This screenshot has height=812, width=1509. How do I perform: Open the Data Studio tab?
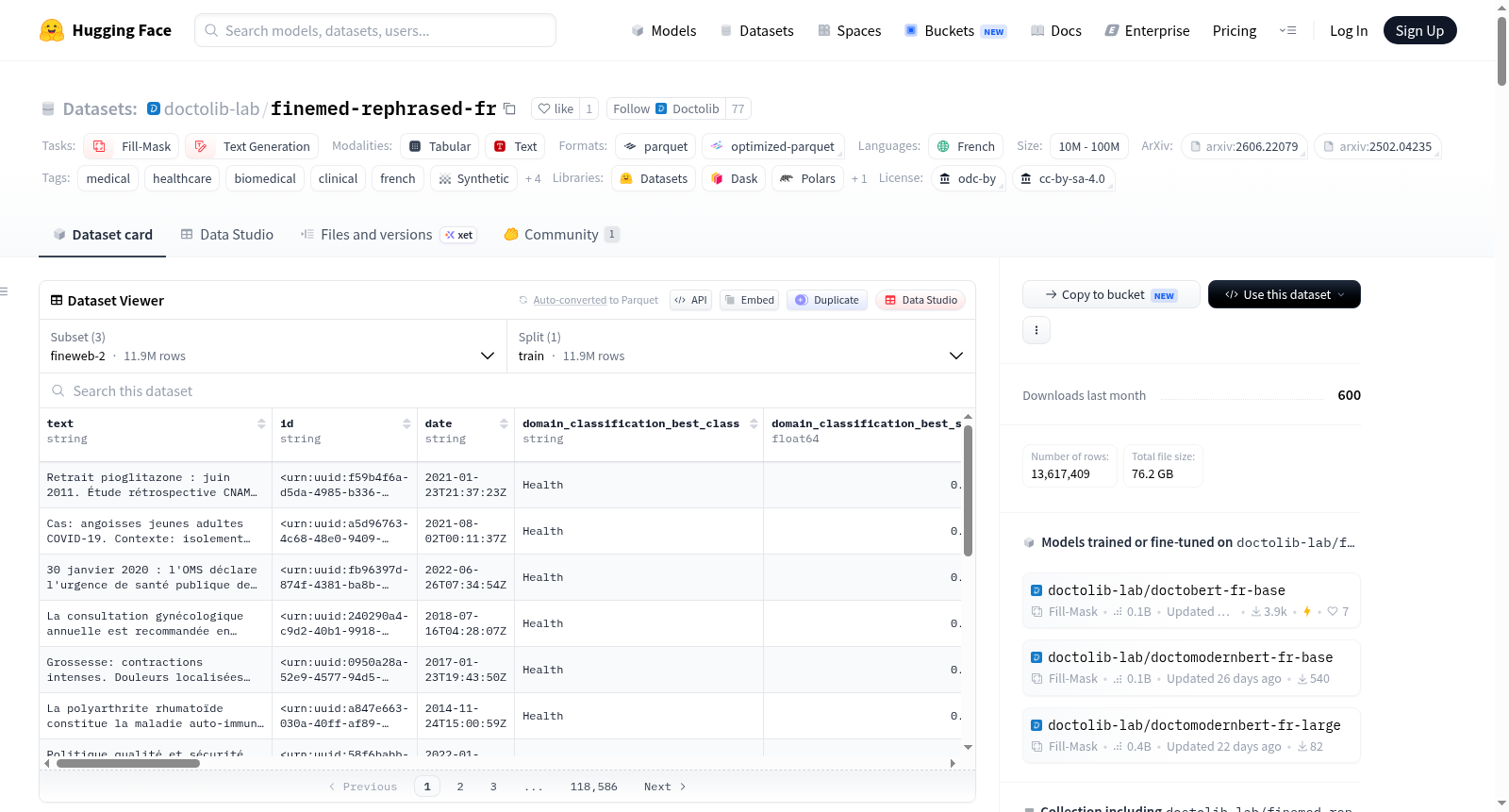pos(226,235)
